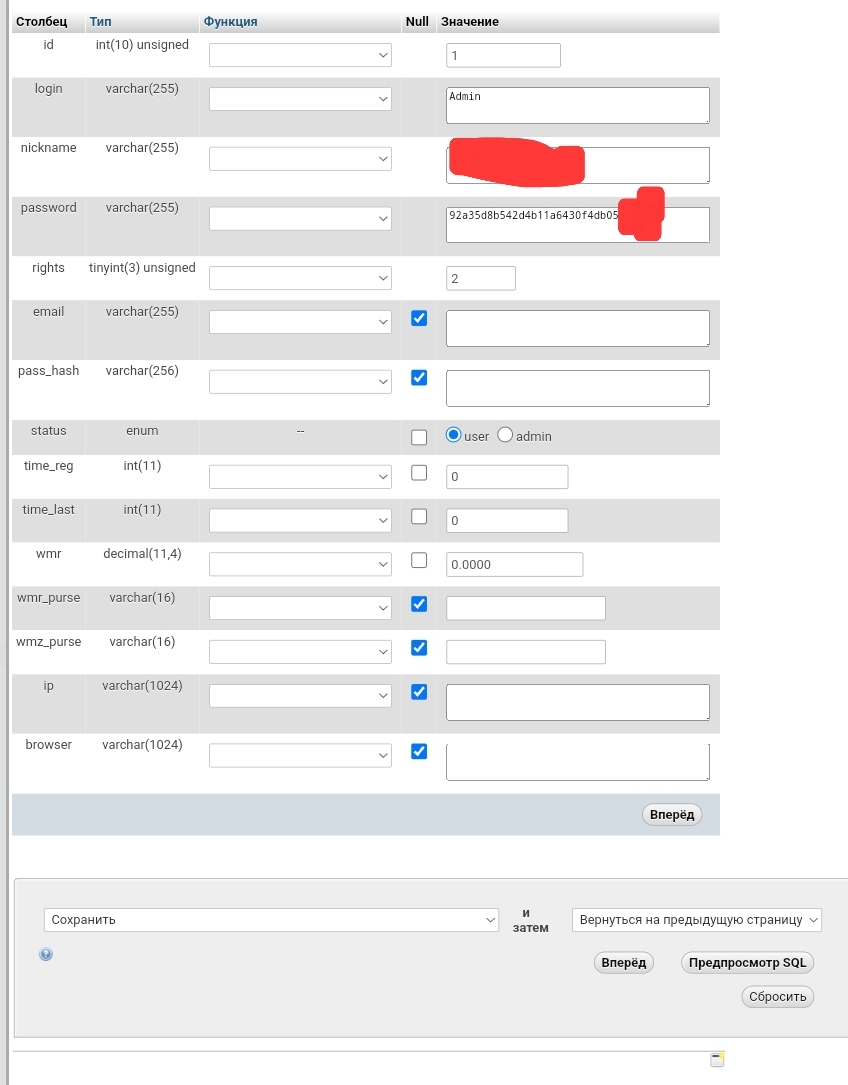The width and height of the screenshot is (848, 1085).
Task: Enable the Null checkbox for time_reg
Action: [419, 473]
